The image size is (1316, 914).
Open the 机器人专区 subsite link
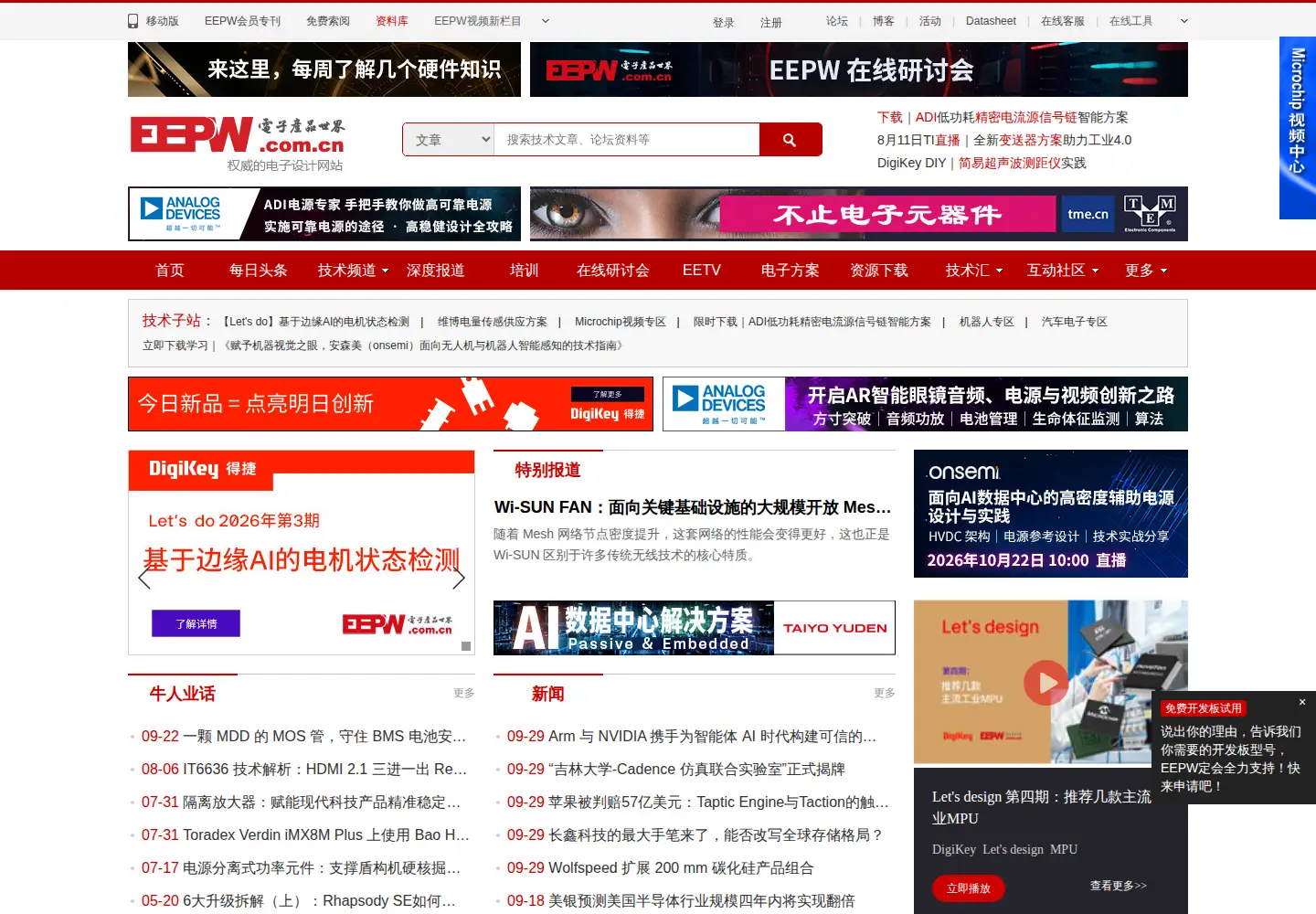[987, 322]
